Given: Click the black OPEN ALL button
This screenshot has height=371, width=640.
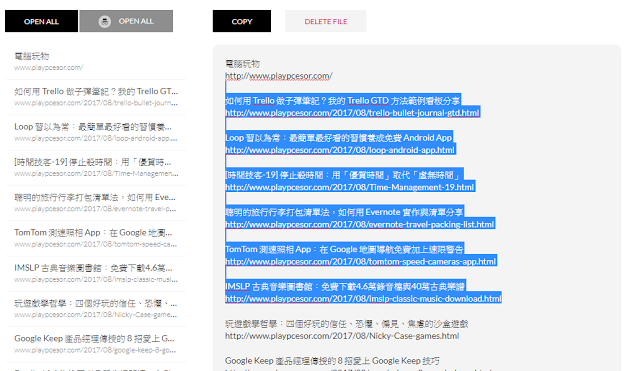Looking at the screenshot, I should coord(41,21).
